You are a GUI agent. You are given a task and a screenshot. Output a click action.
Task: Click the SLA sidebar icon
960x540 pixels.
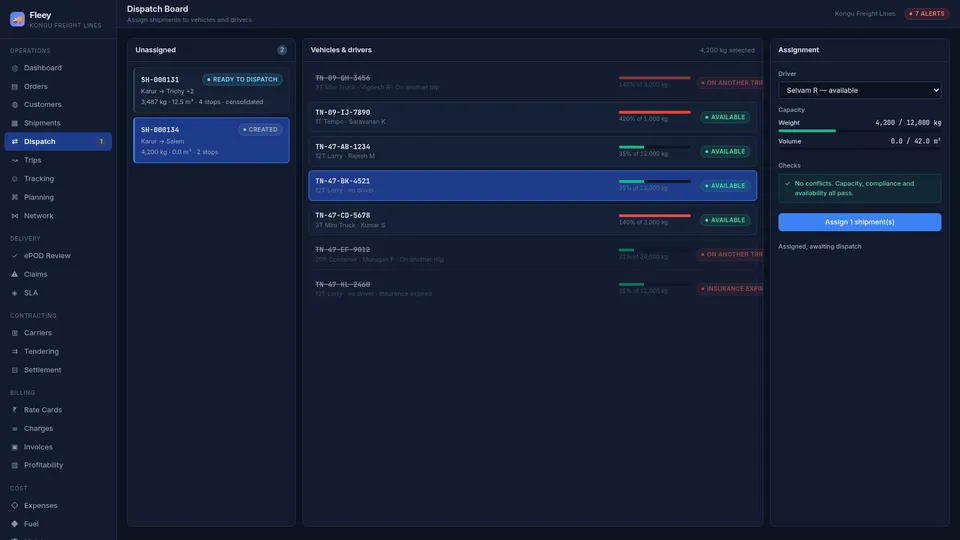(x=15, y=293)
